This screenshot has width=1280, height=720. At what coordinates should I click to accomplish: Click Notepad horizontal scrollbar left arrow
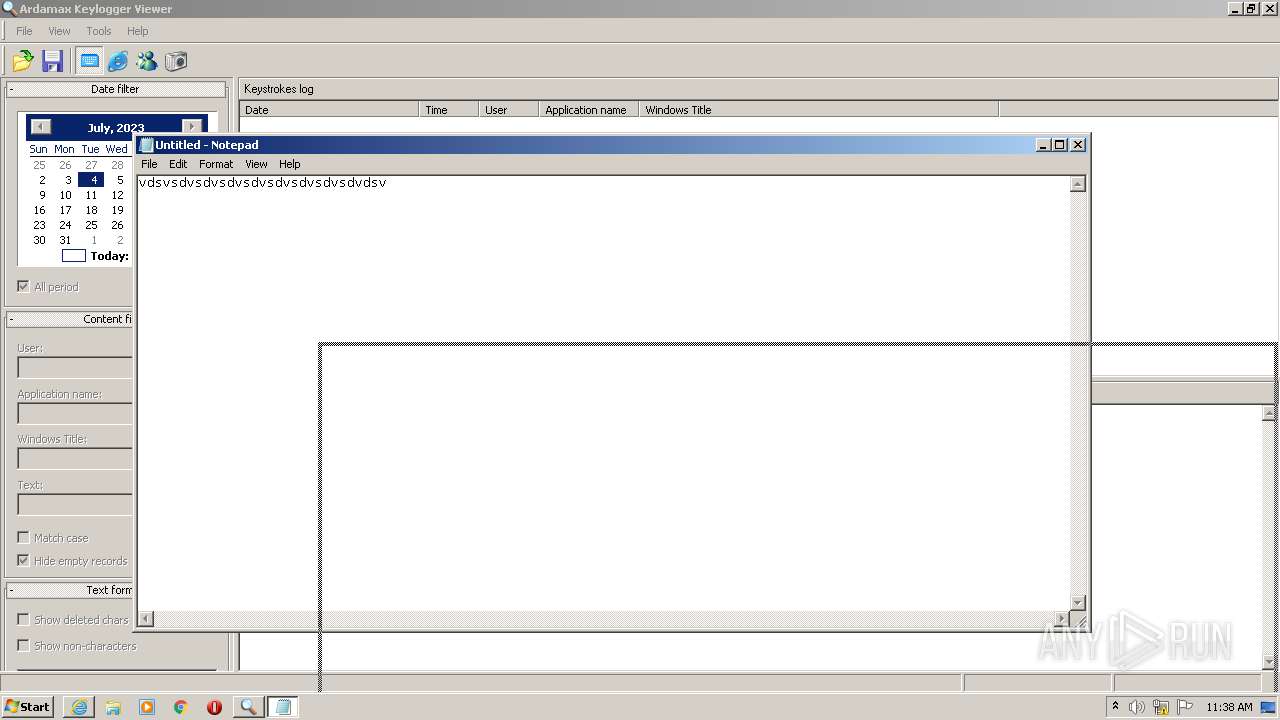(146, 619)
